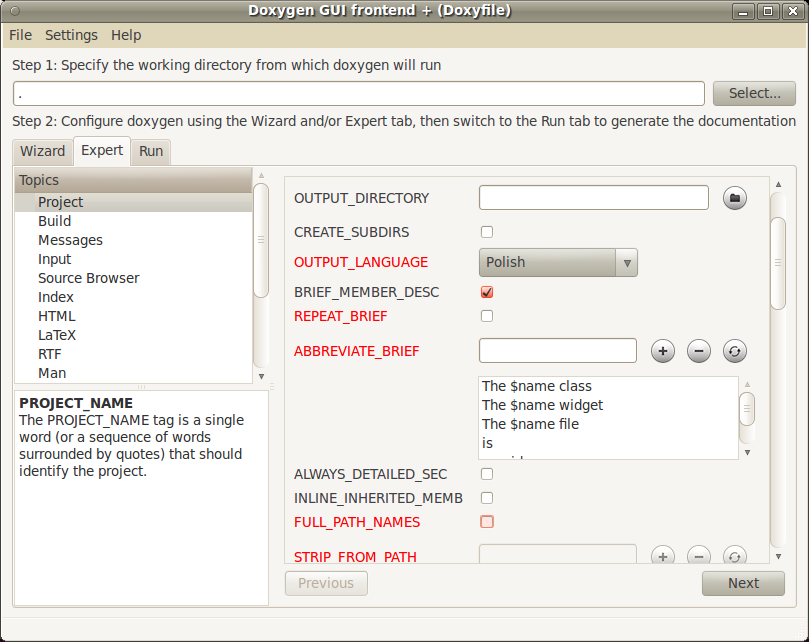This screenshot has width=809, height=642.
Task: Open the Settings menu
Action: (71, 35)
